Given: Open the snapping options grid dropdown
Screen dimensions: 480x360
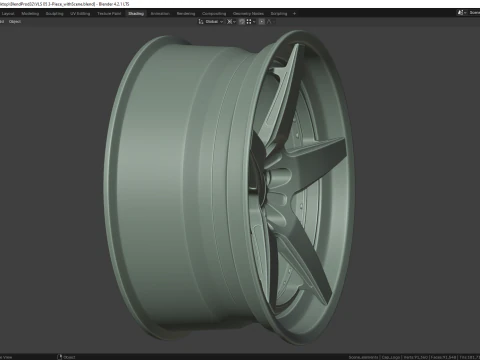Looking at the screenshot, I should 251,22.
